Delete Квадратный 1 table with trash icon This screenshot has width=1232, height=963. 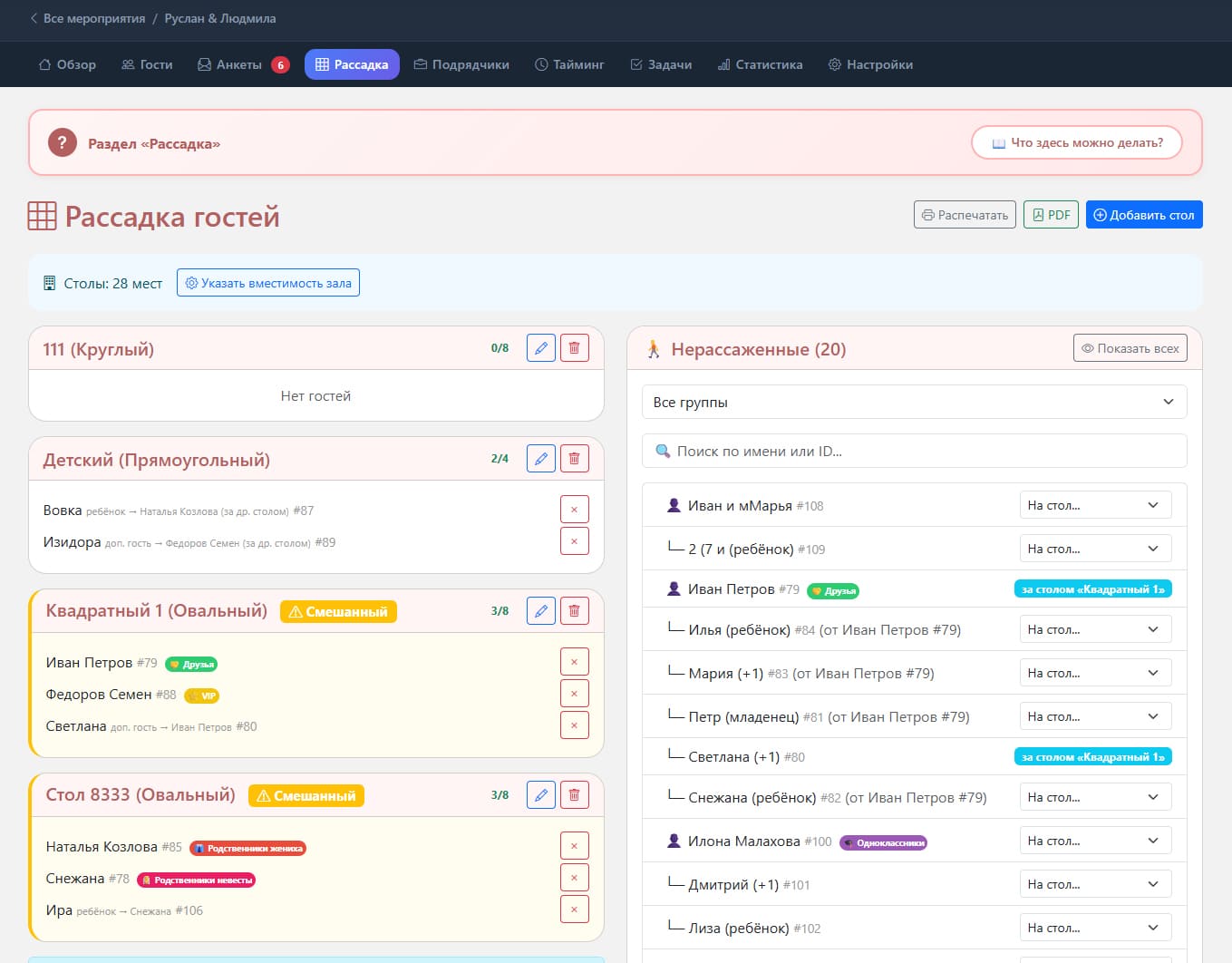(575, 611)
